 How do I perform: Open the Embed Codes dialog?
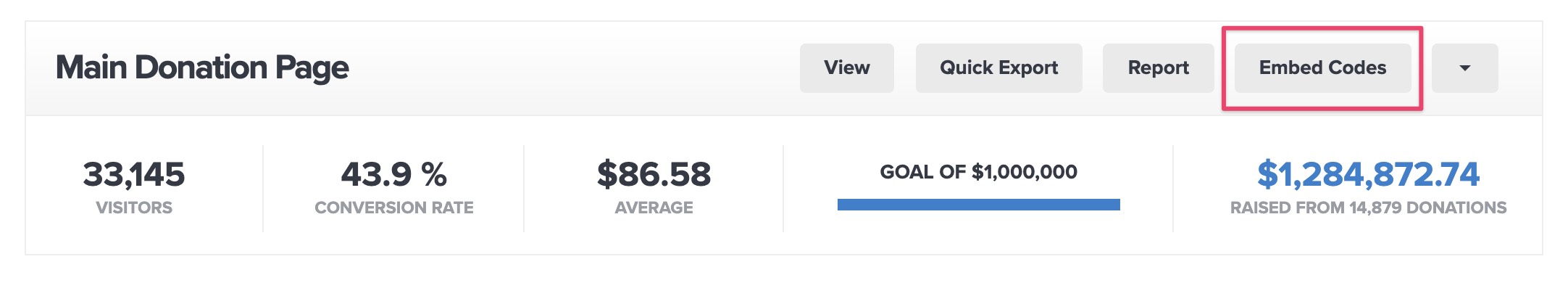click(x=1323, y=68)
